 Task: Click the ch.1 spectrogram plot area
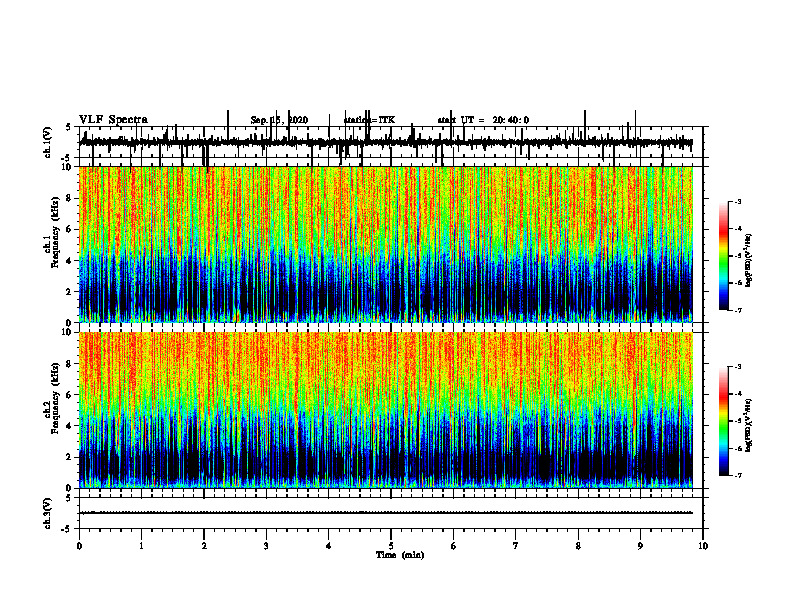point(386,244)
